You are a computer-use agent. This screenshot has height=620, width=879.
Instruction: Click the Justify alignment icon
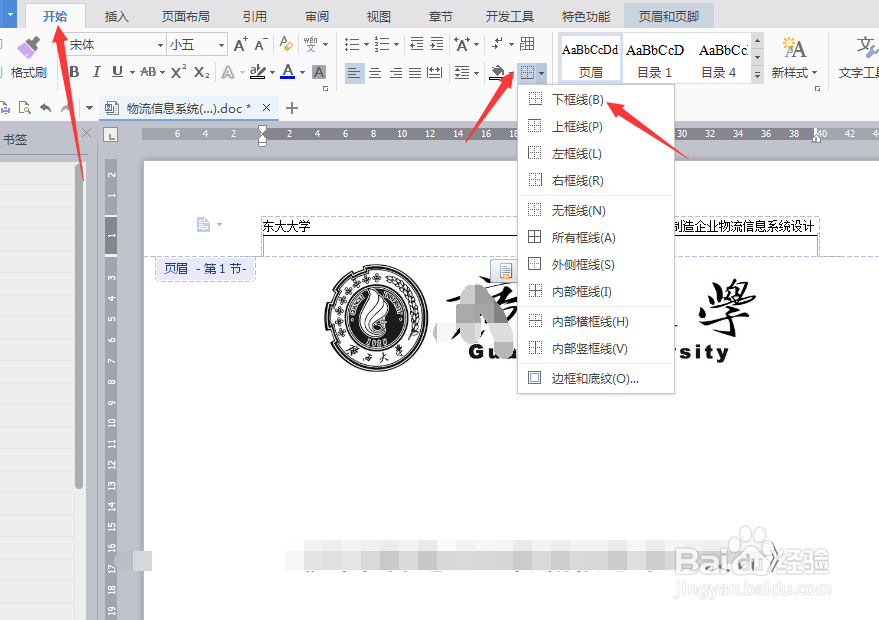(x=415, y=73)
